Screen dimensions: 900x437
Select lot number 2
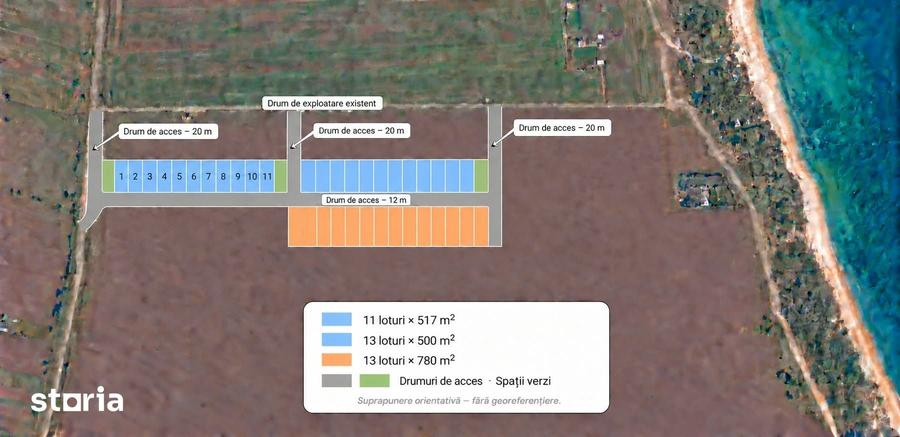pyautogui.click(x=135, y=176)
